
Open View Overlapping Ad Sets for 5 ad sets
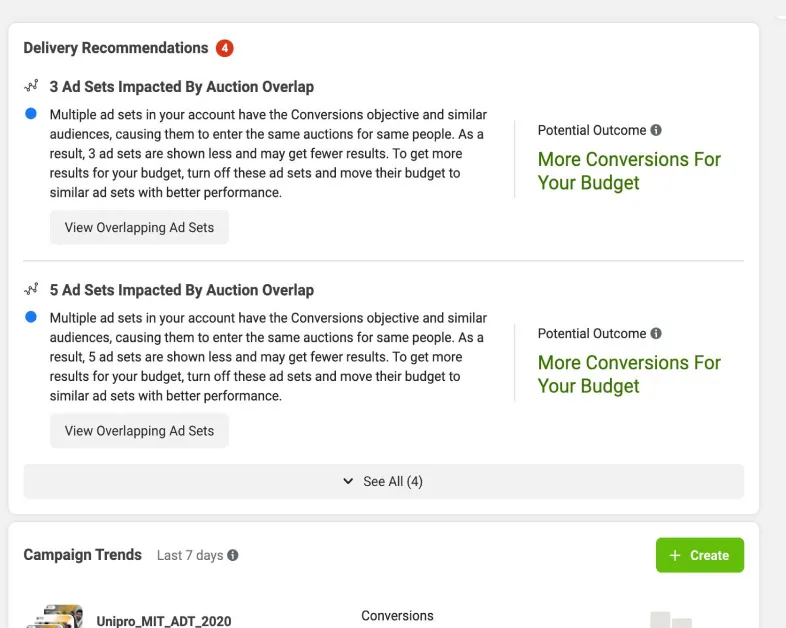[139, 431]
